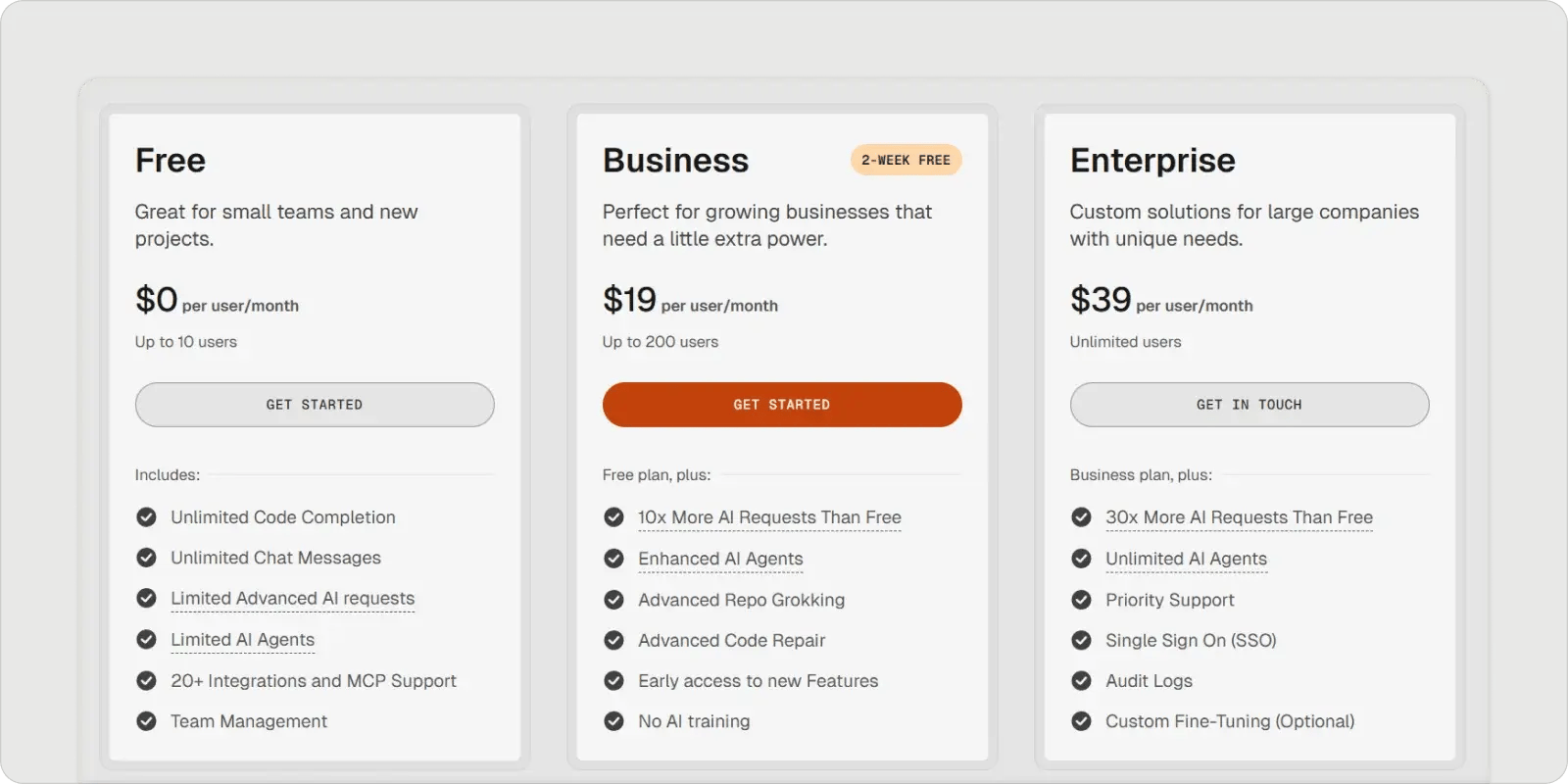Viewport: 1568px width, 784px height.
Task: Click the $19 Business price text
Action: (x=629, y=300)
